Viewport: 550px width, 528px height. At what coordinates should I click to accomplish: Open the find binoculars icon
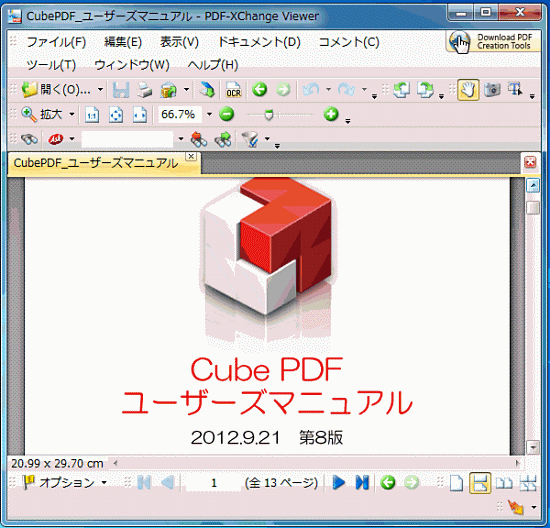tap(29, 139)
